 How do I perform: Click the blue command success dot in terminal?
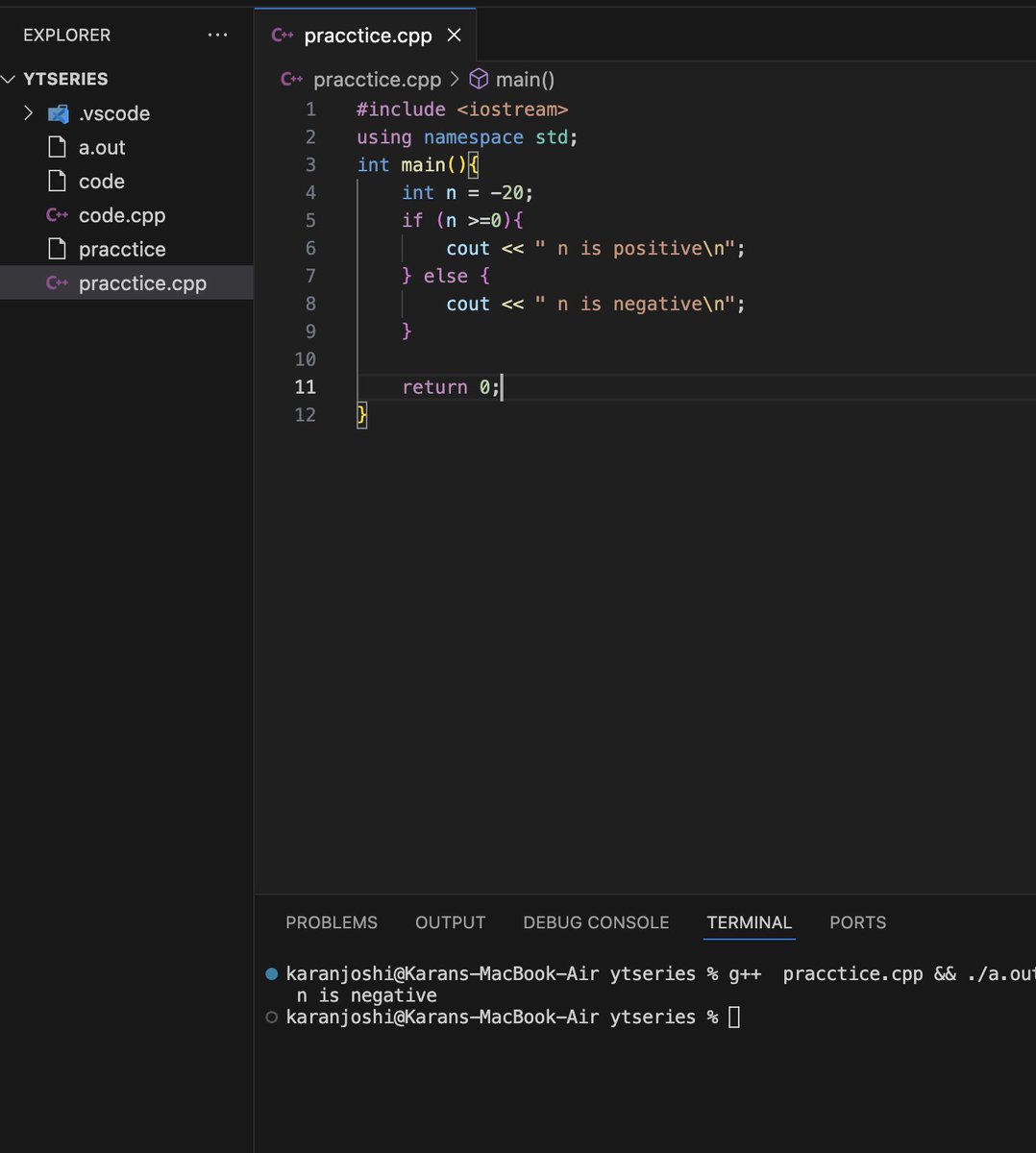(272, 973)
